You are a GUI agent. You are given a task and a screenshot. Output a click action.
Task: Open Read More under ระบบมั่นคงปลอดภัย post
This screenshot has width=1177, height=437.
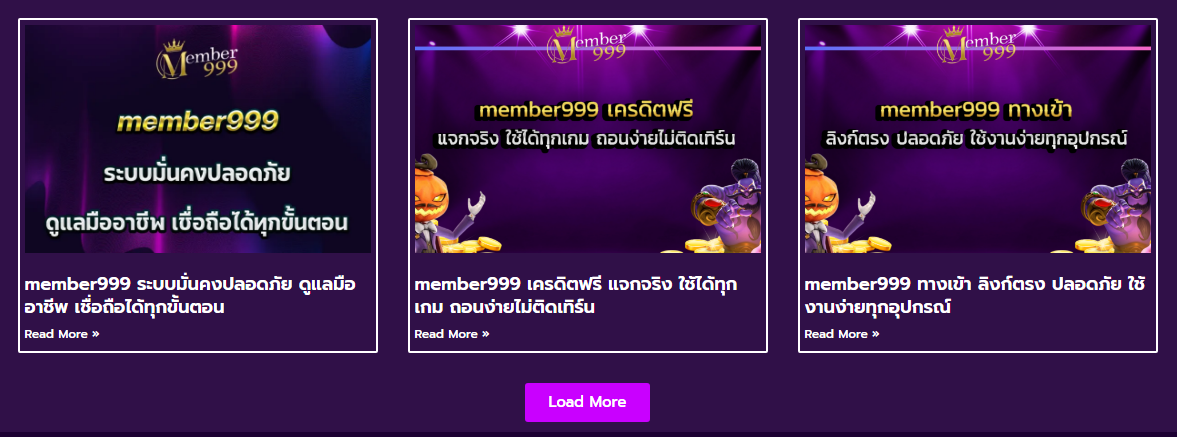[x=62, y=334]
